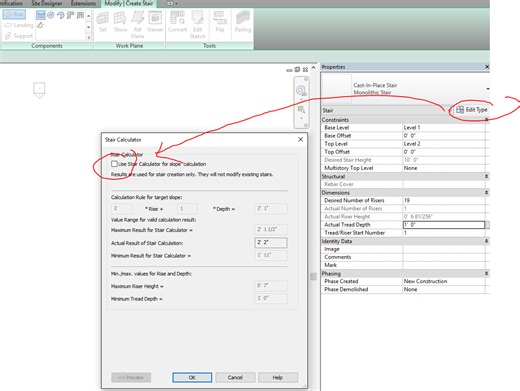This screenshot has width=520, height=391.
Task: Click the component gallery expand arrow
Action: [89, 37]
